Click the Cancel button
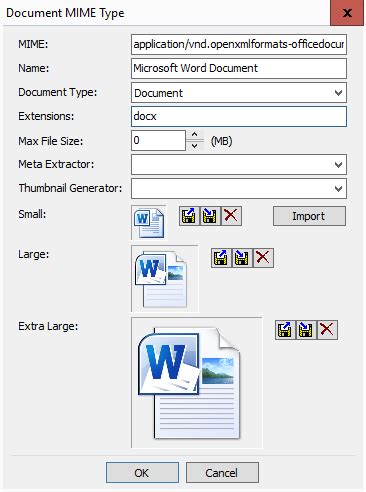 point(222,473)
